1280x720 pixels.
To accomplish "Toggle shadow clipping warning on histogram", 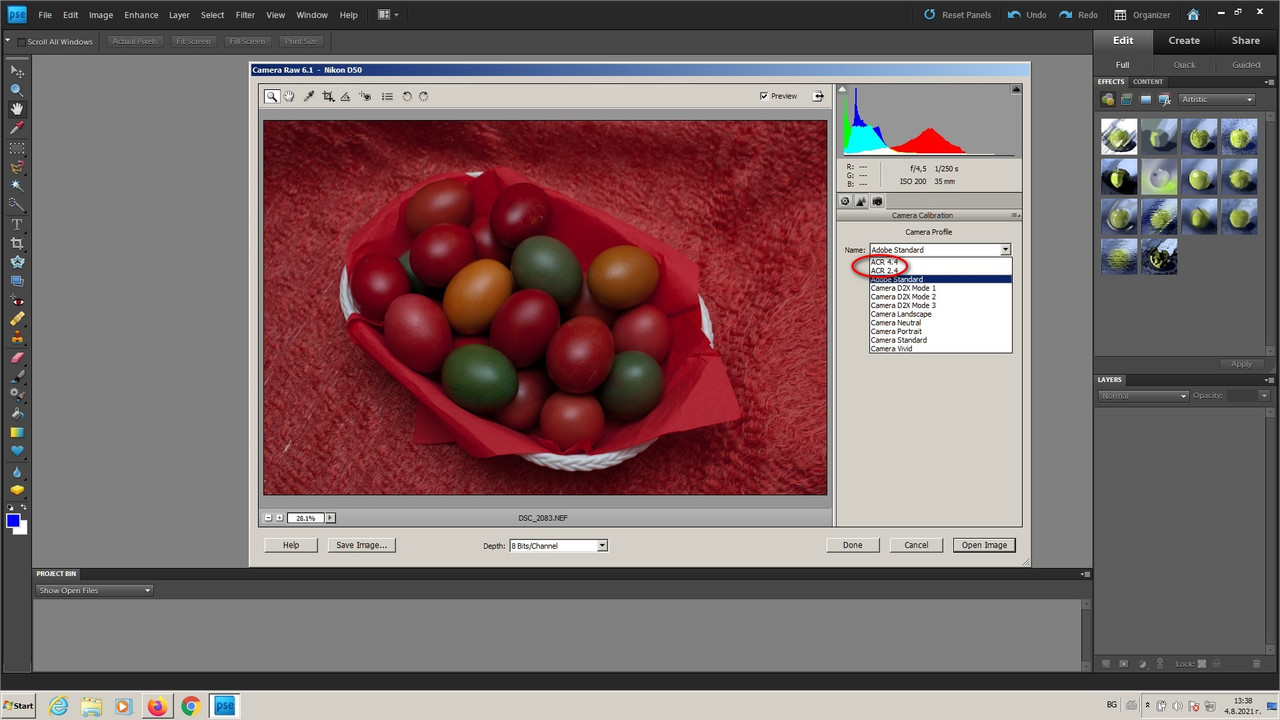I will coord(842,90).
